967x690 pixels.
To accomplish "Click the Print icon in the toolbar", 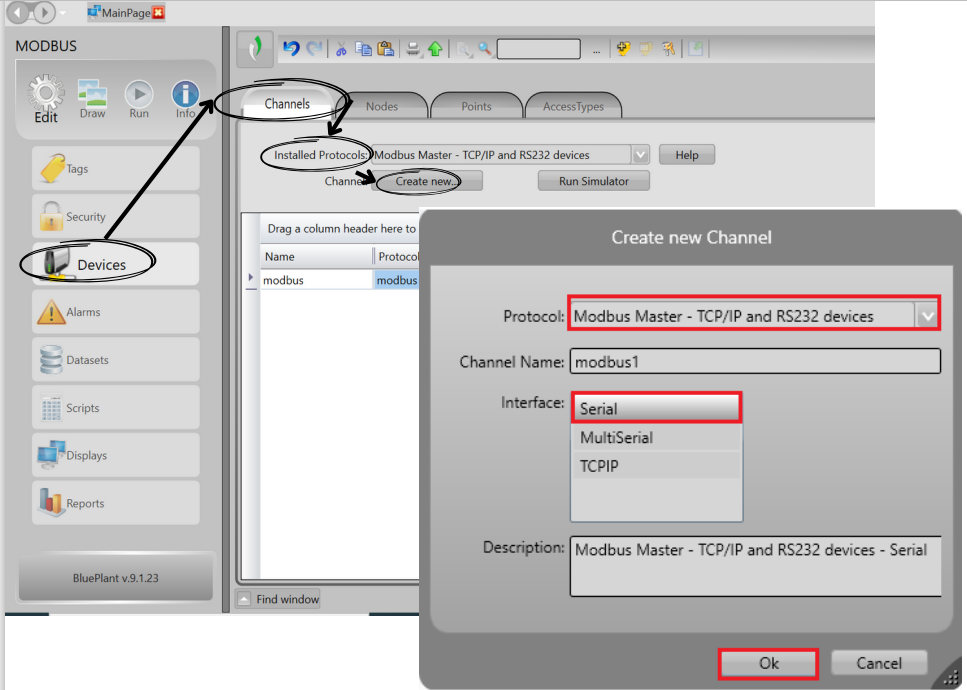I will tap(412, 49).
